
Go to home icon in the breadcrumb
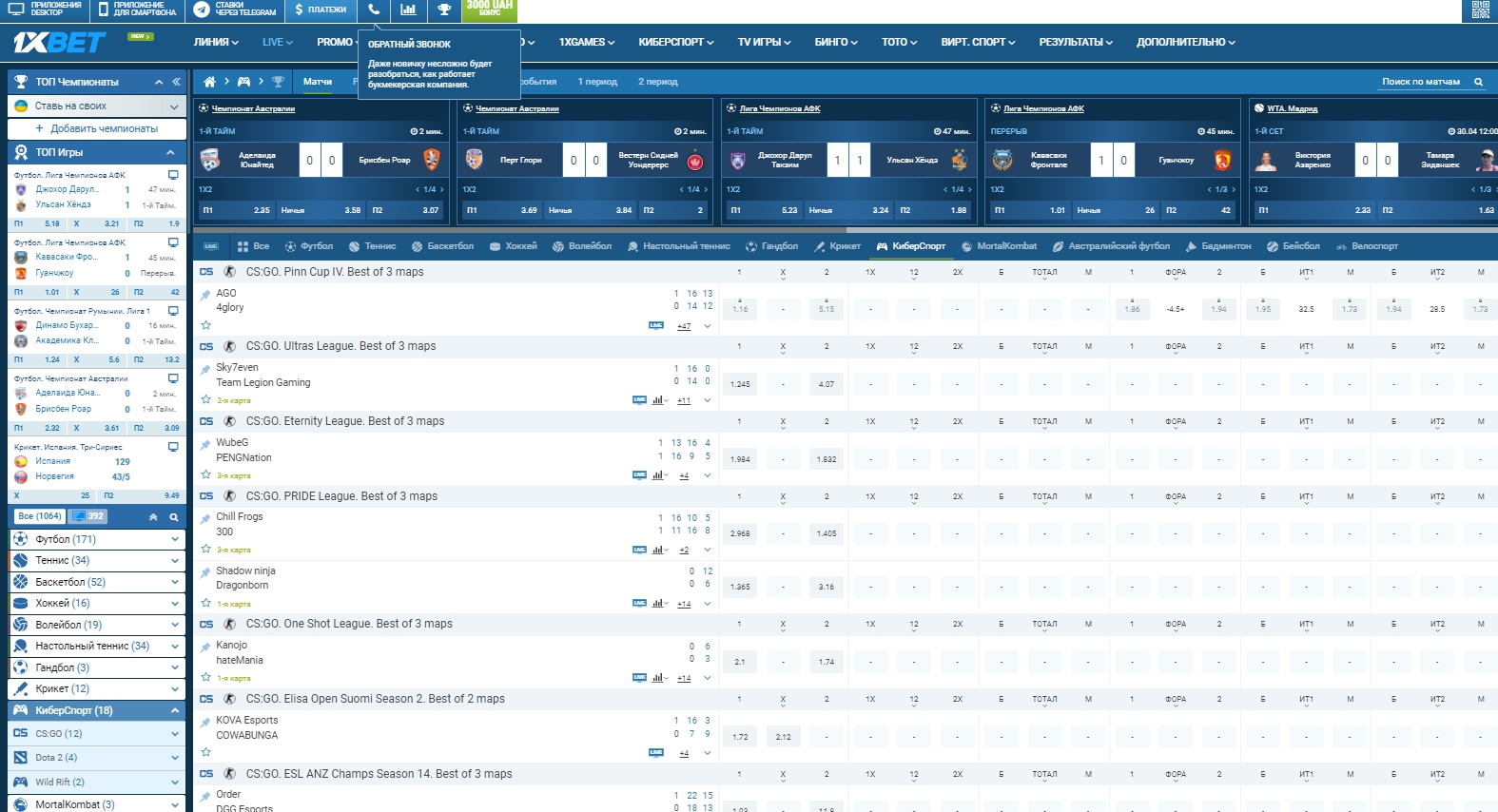coord(210,82)
